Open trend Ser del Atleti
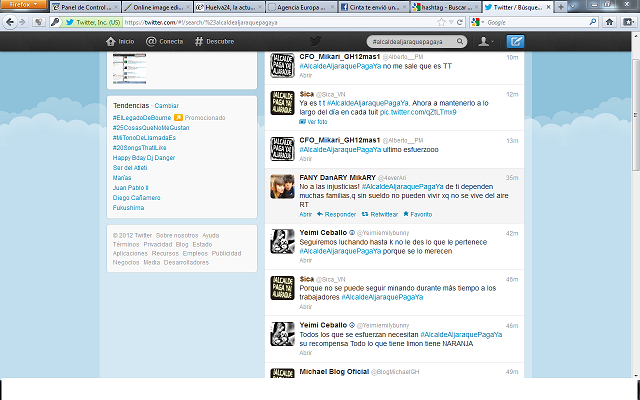The image size is (640, 400). tap(130, 168)
